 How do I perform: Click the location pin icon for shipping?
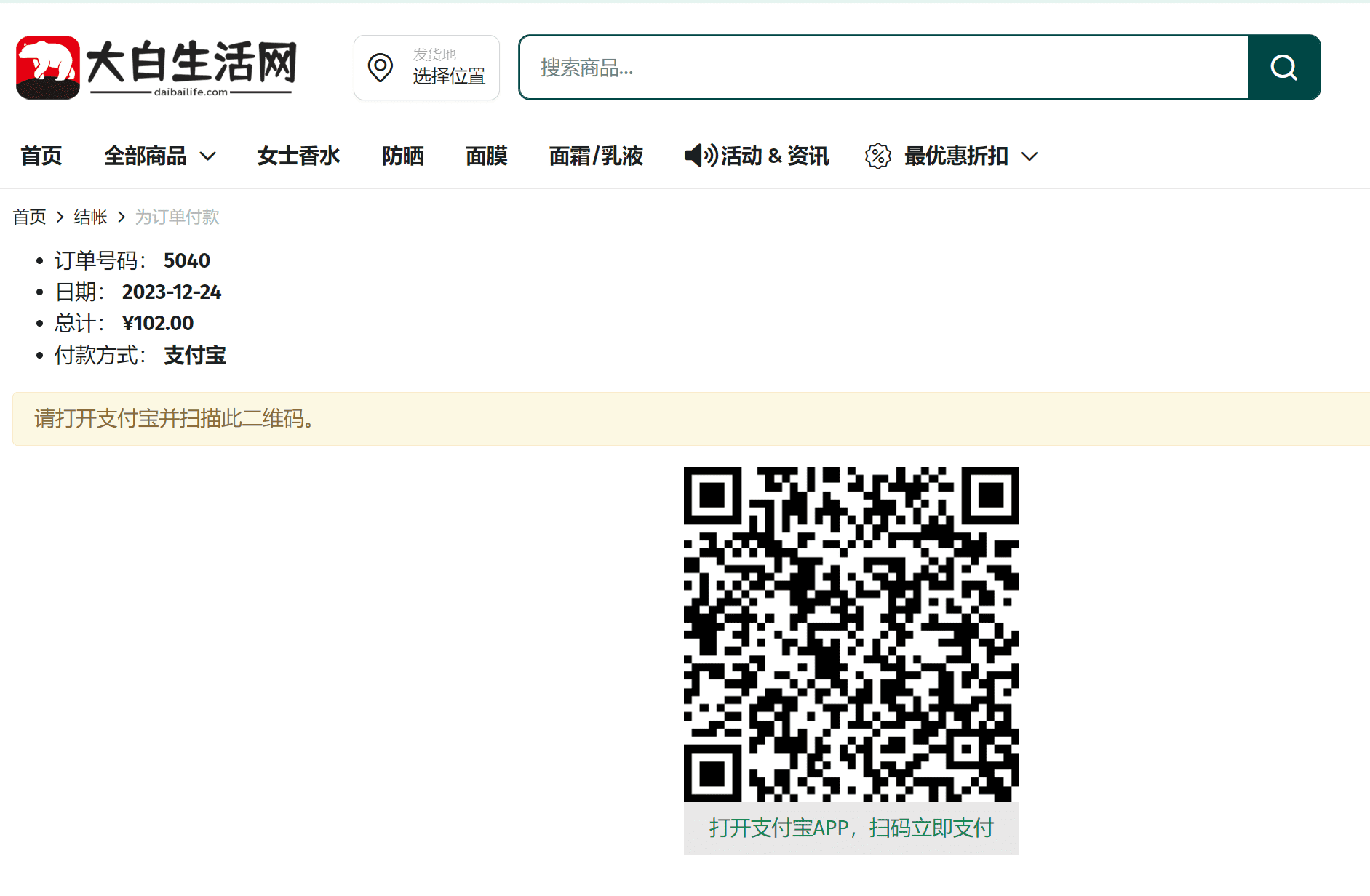click(381, 67)
